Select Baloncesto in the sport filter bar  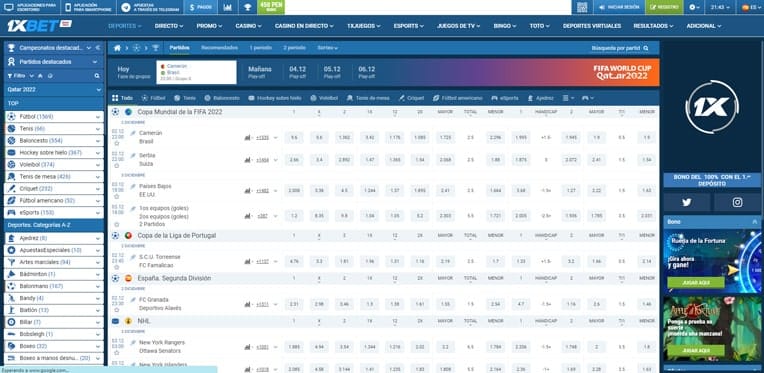(222, 98)
